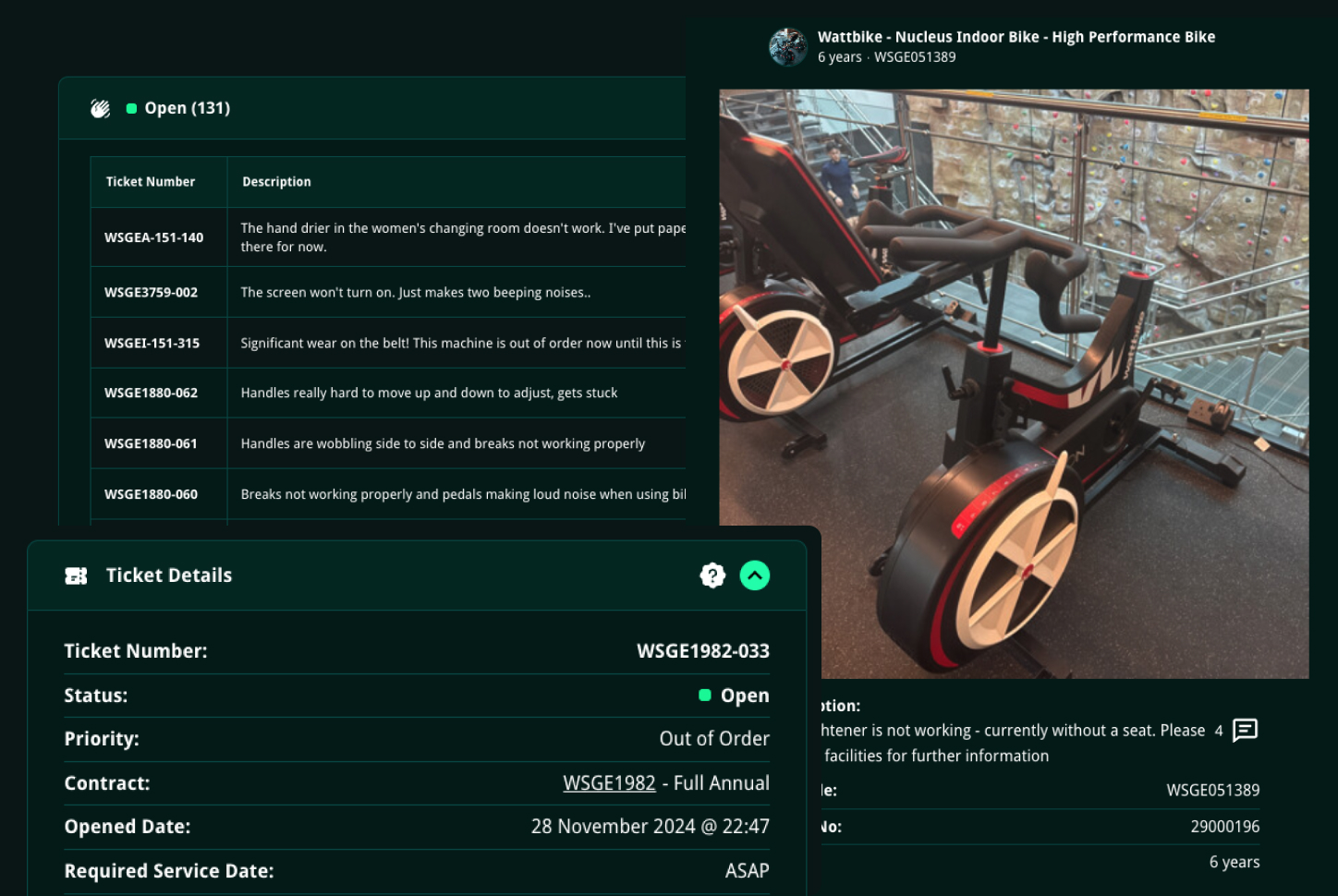Click the 'Handles really hard to move' description
The image size is (1338, 896).
tap(429, 393)
